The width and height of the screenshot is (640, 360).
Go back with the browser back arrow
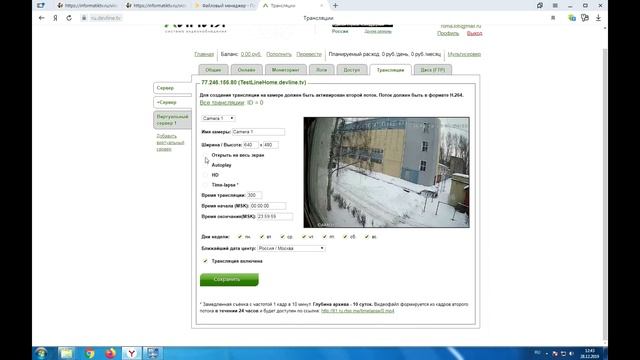pyautogui.click(x=41, y=18)
